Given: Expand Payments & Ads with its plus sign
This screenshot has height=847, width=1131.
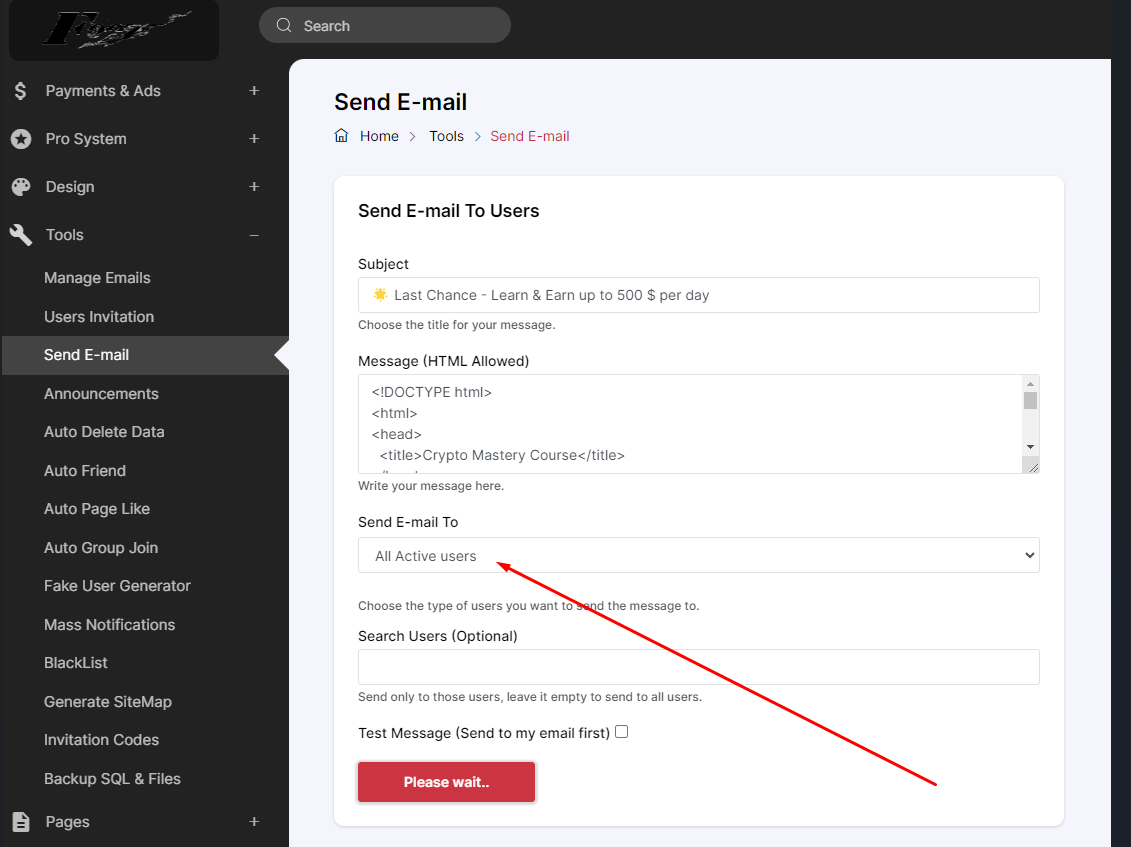Looking at the screenshot, I should (254, 91).
